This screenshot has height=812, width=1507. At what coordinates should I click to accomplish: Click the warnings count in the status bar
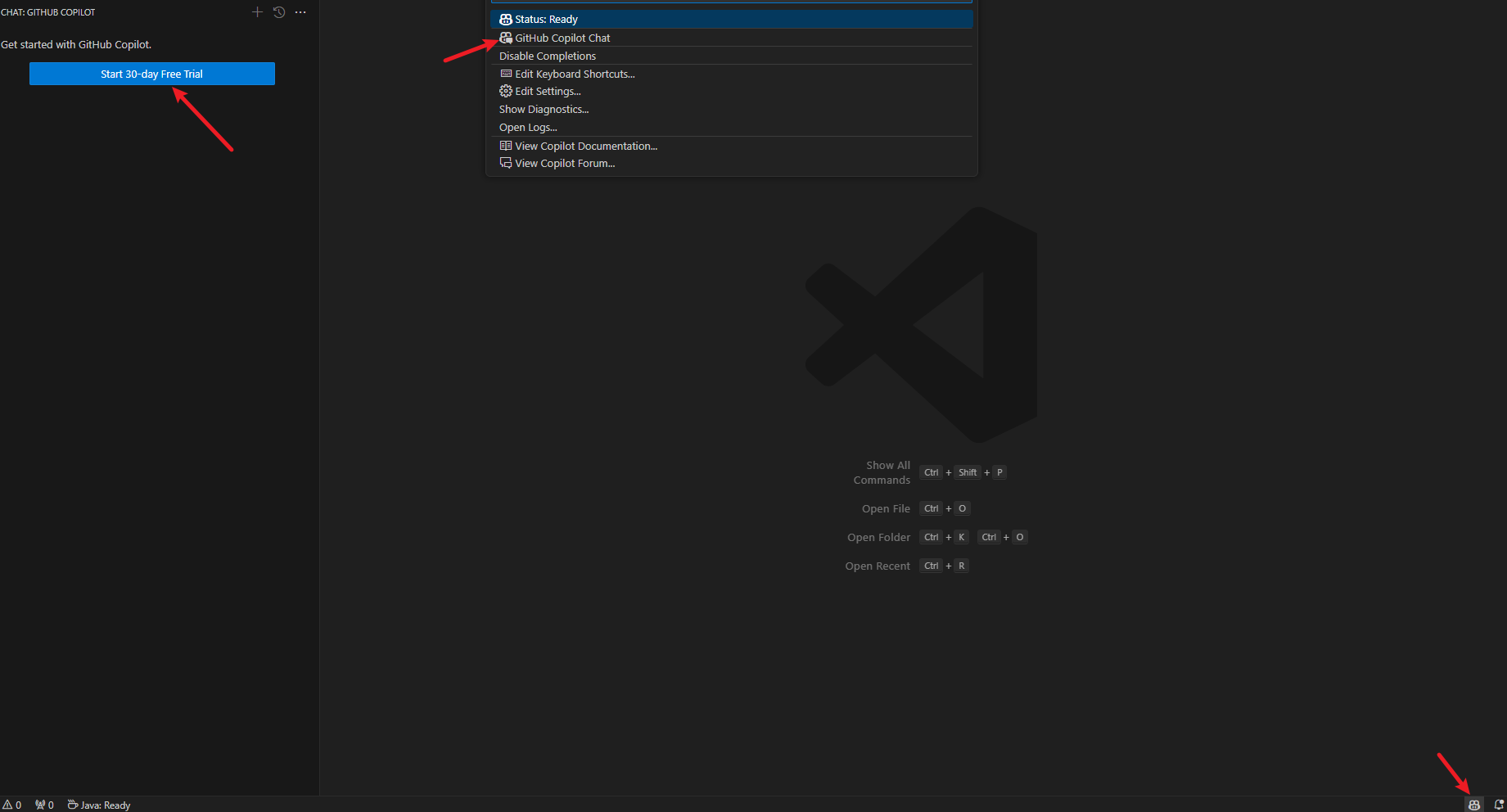point(12,805)
